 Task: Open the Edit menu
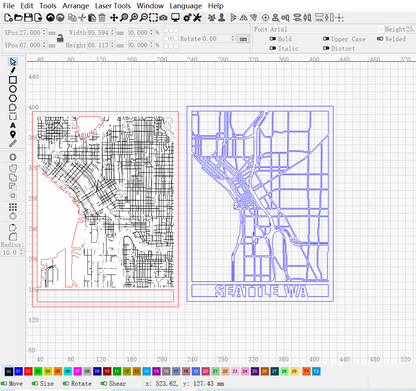tap(27, 6)
